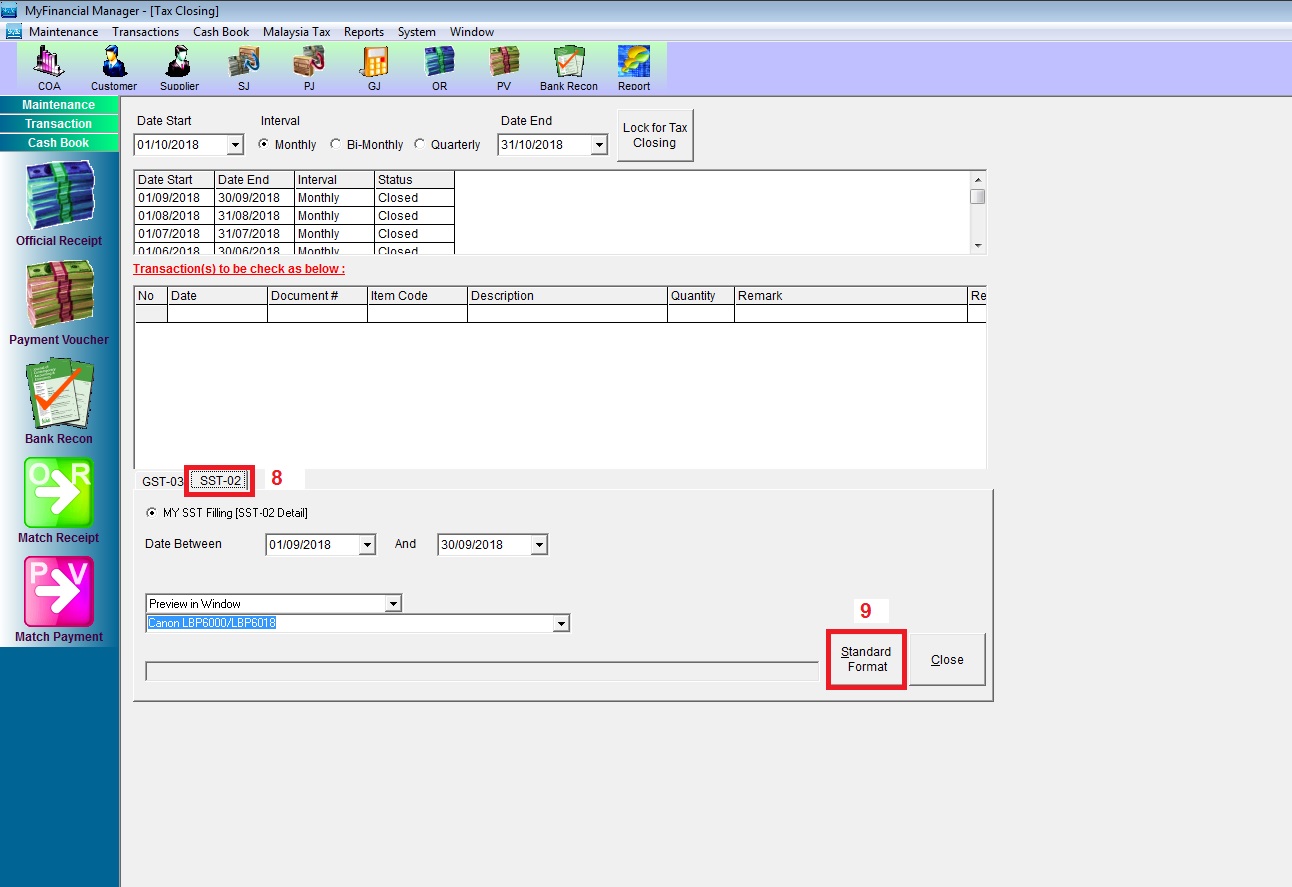Open the COA toolbar icon
1292x887 pixels.
click(49, 67)
